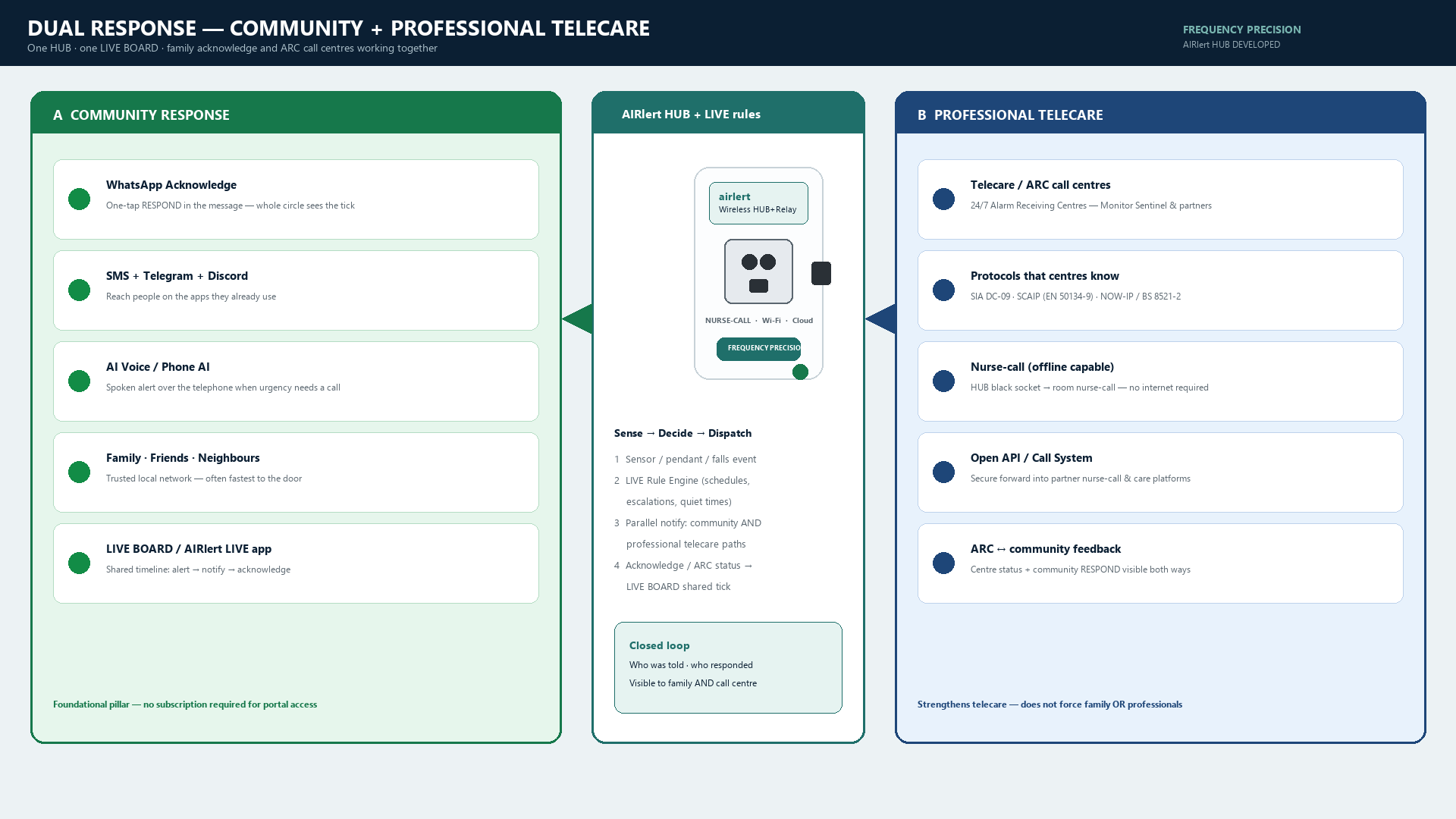
Task: Click 'Spoken alert over the telephone' description
Action: coord(223,388)
